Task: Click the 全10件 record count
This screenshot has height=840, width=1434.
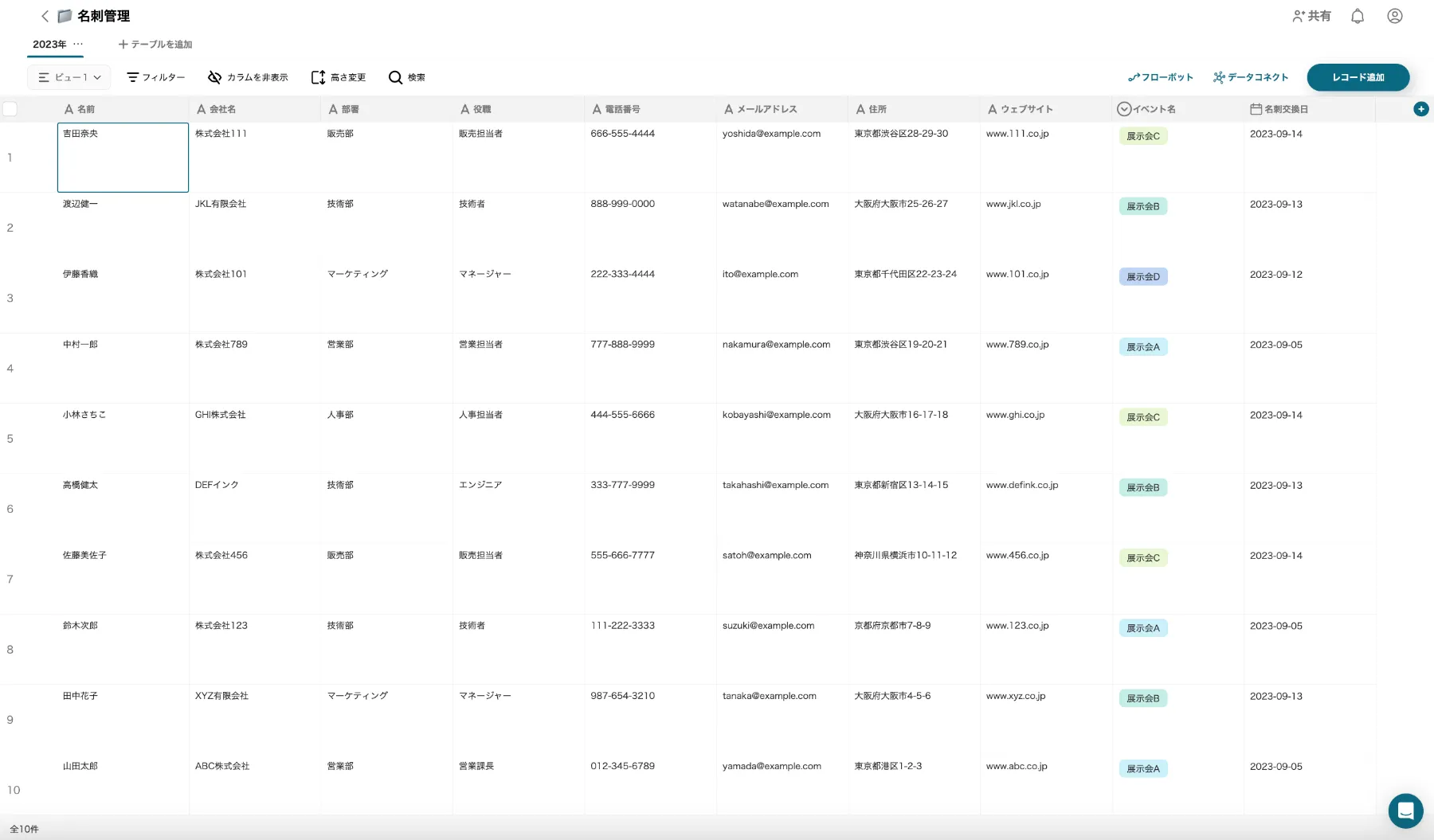Action: coord(24,829)
